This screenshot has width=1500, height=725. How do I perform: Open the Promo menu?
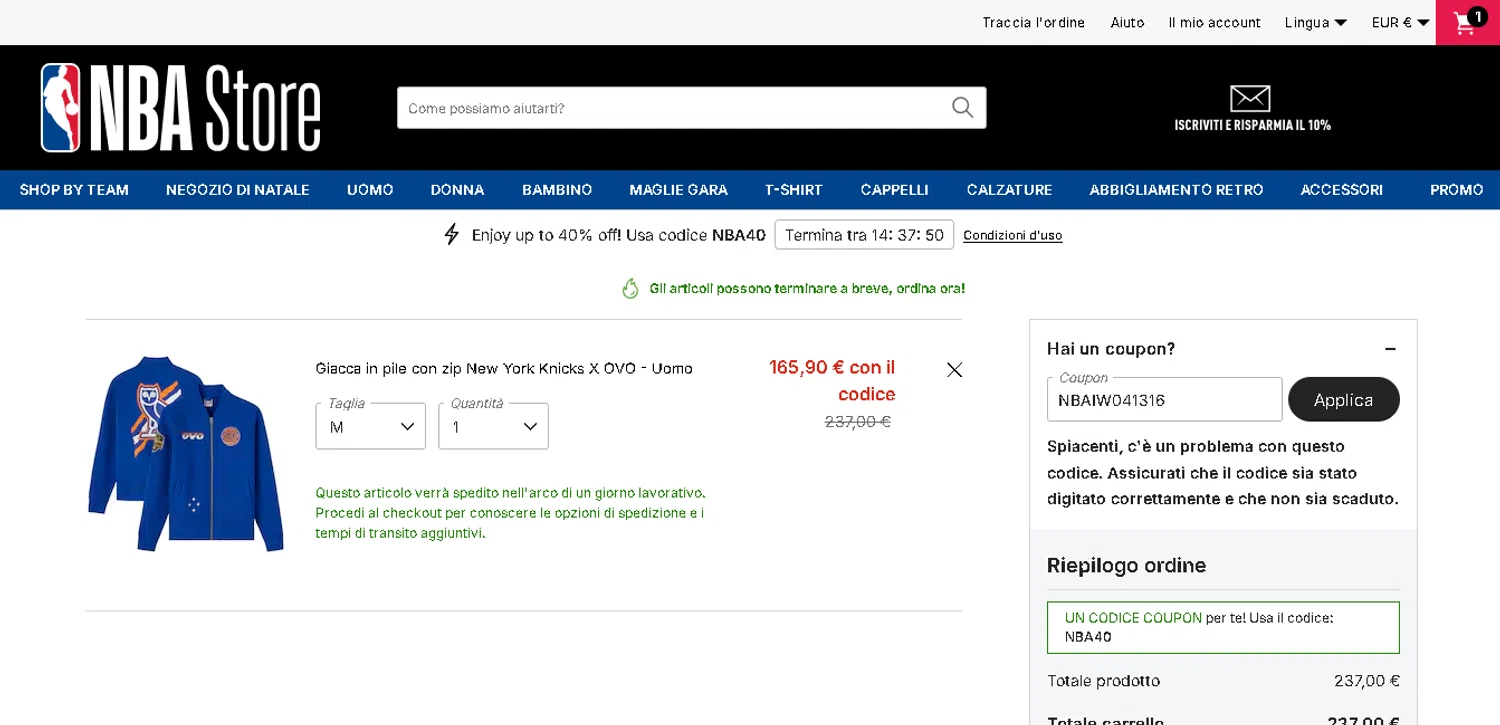click(1456, 190)
